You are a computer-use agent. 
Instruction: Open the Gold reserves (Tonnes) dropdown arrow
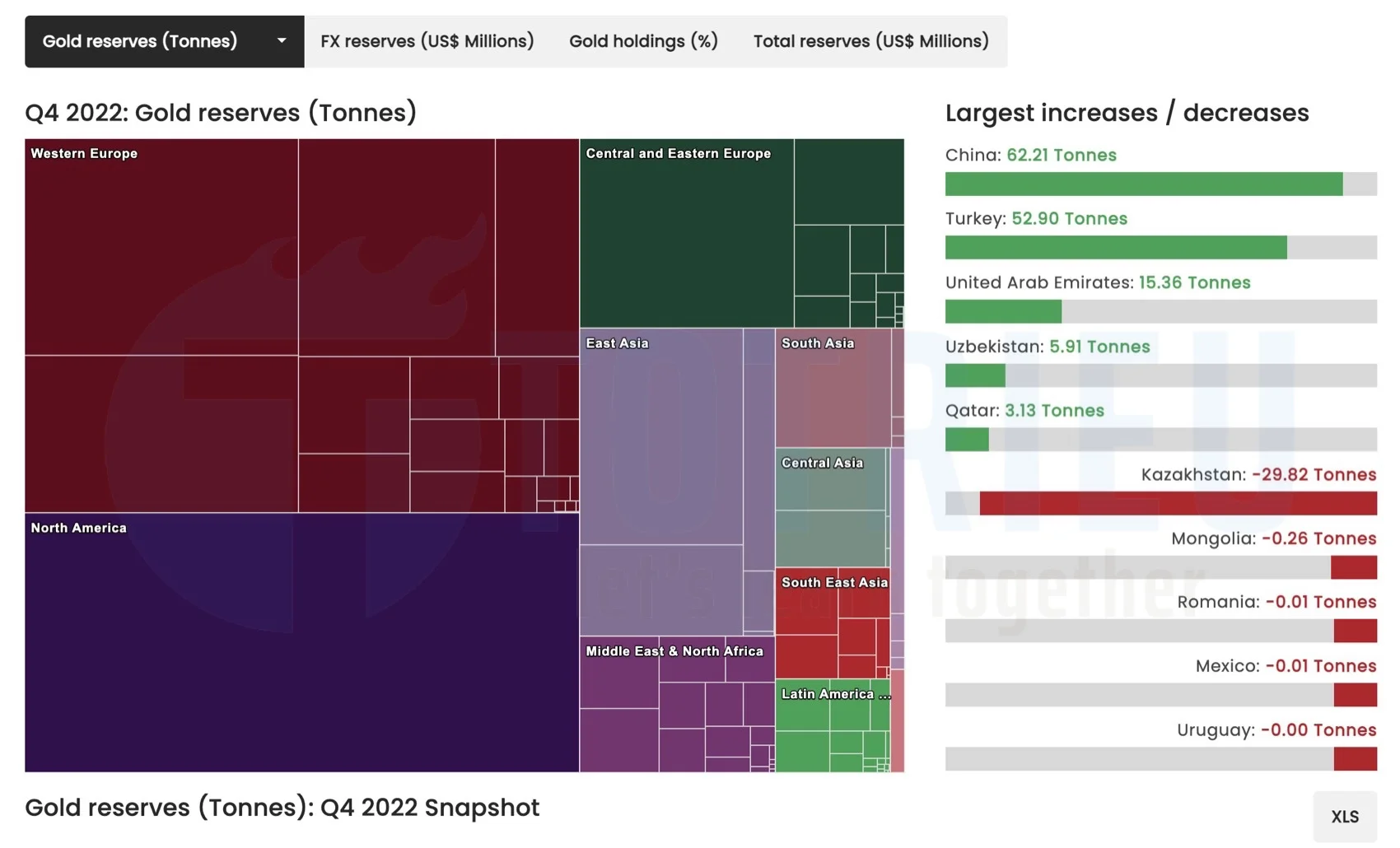point(282,41)
